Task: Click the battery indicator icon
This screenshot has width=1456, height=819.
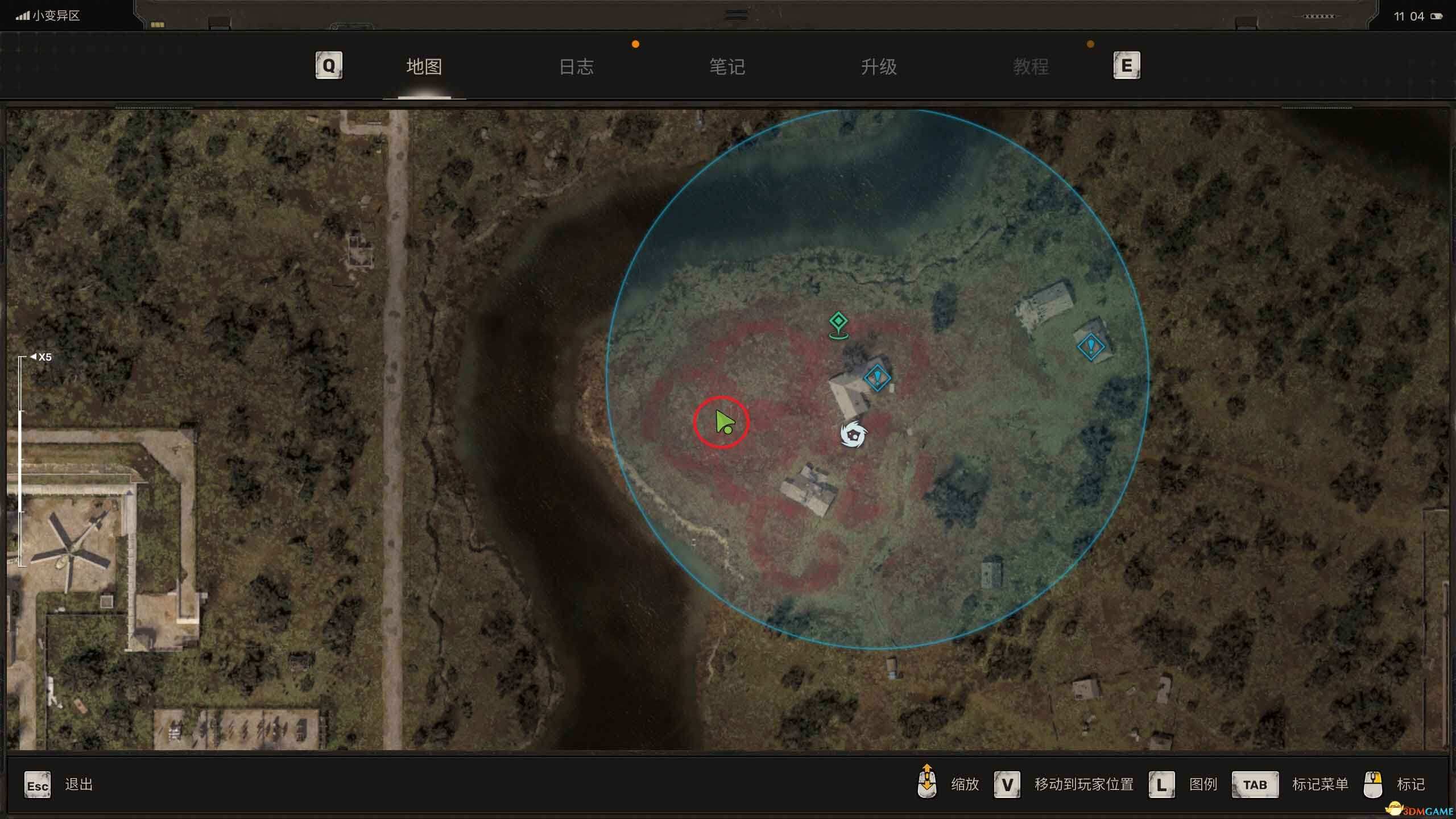Action: click(x=1437, y=16)
